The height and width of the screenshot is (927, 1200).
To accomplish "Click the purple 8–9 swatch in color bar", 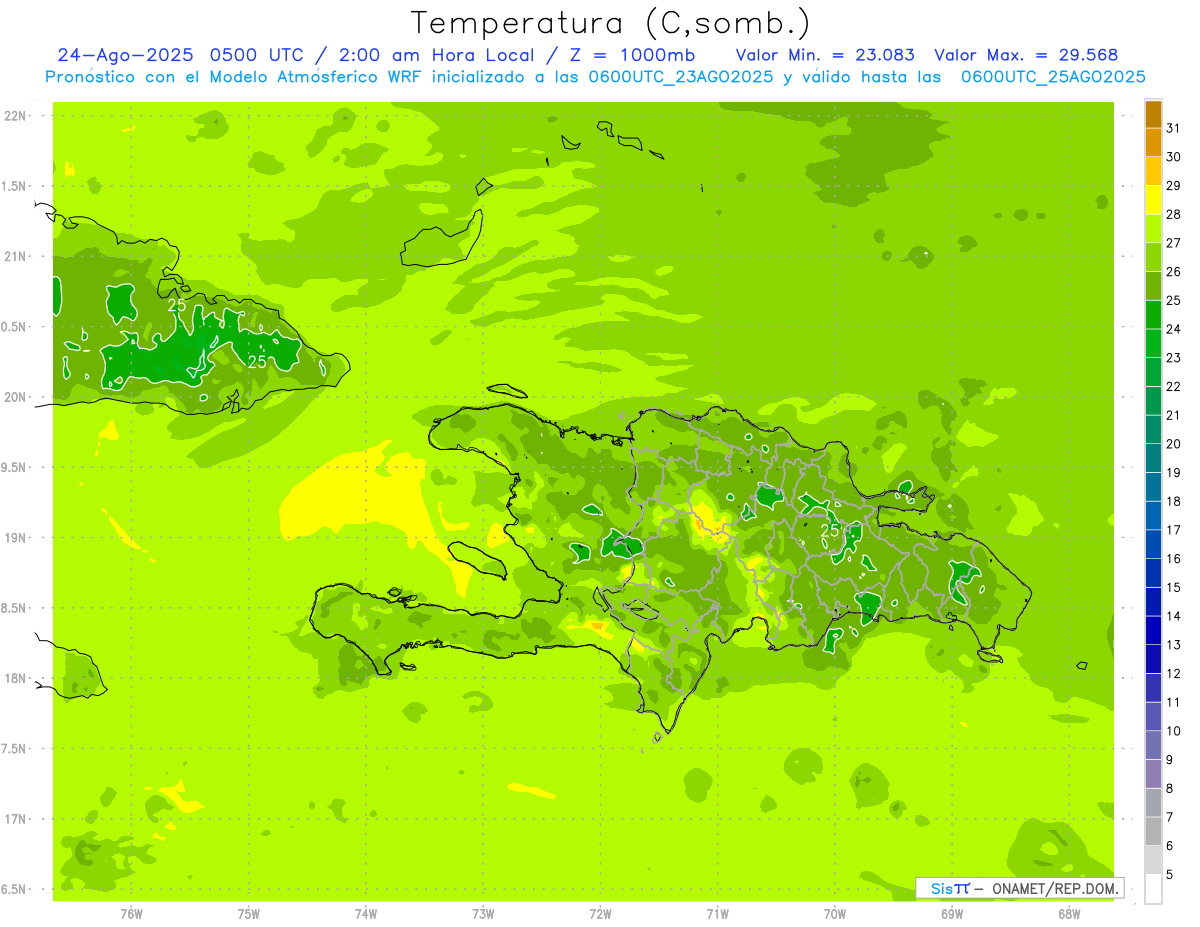I will click(1153, 774).
